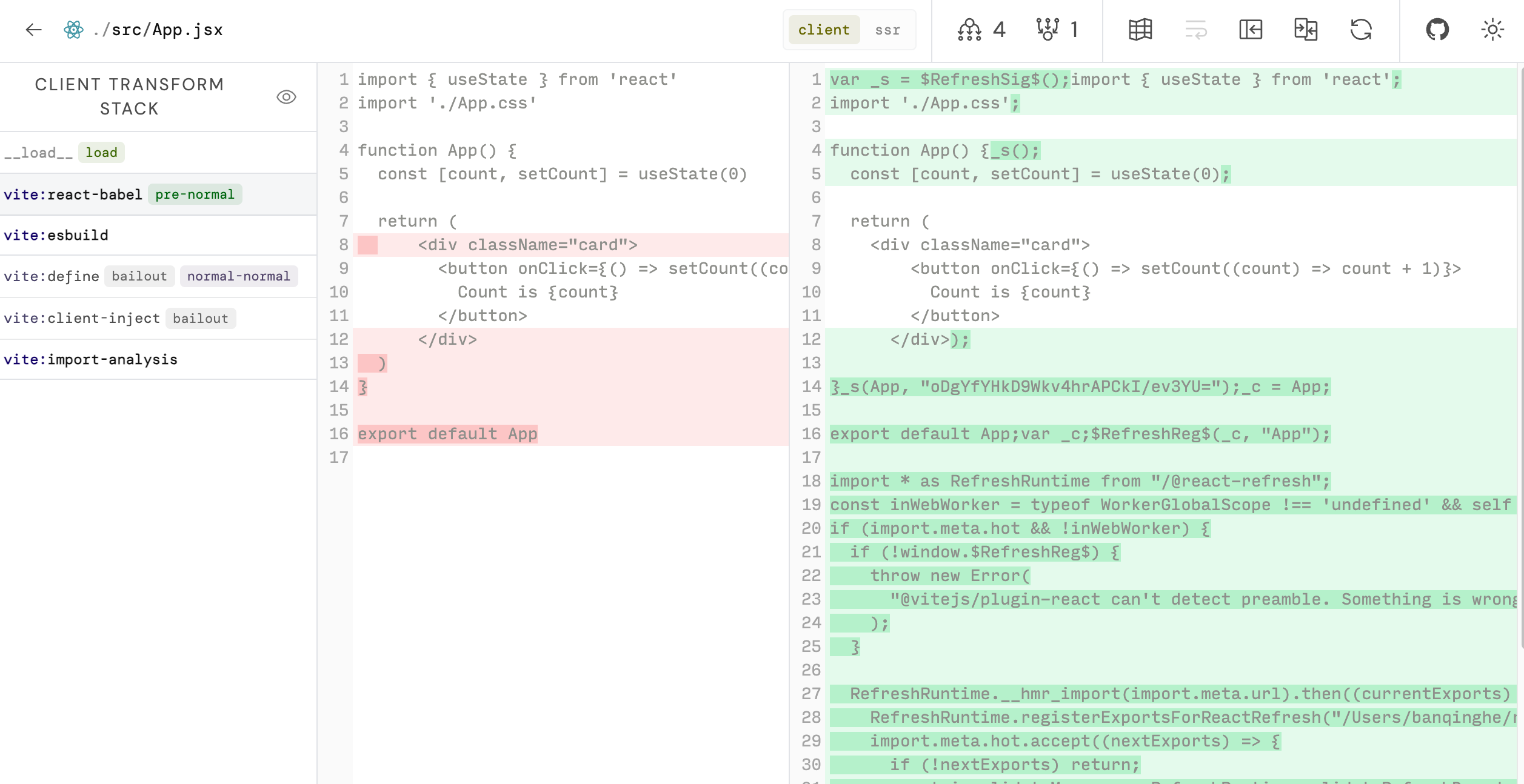Click the table metrics icon

point(1140,30)
